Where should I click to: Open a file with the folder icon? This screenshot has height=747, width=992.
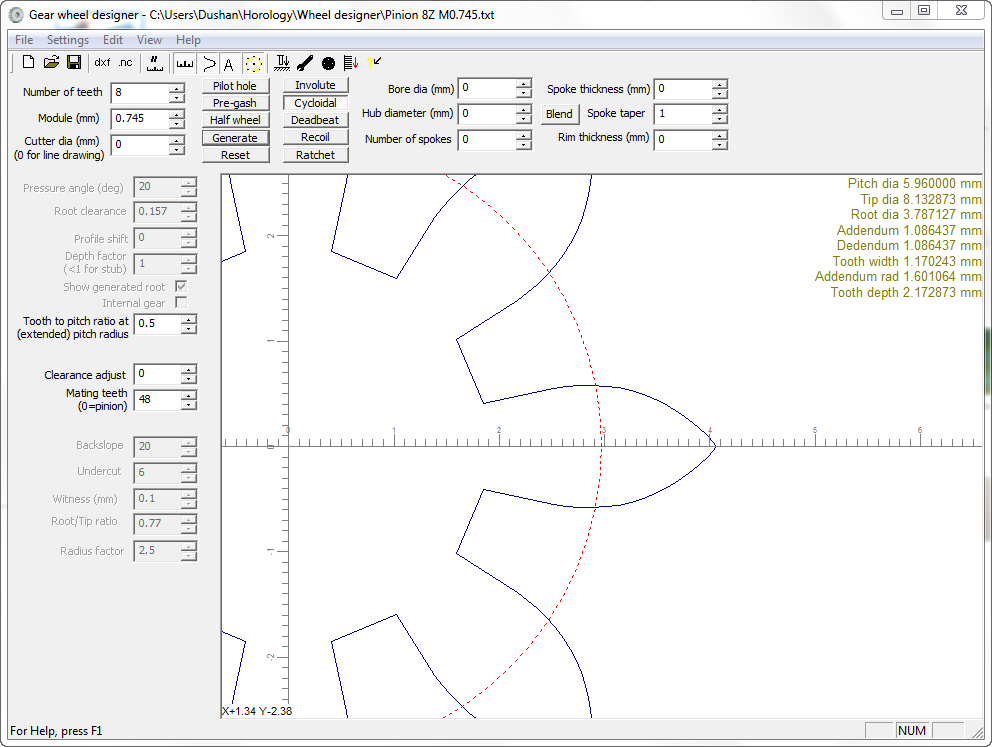point(51,63)
